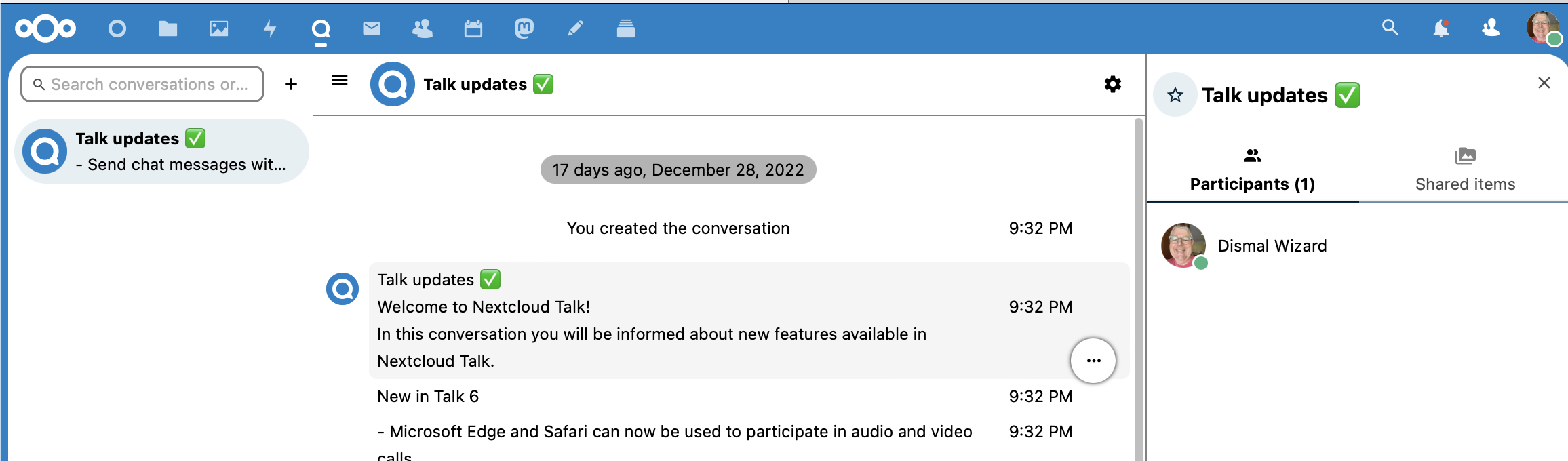
Task: Toggle favorite star for Talk updates
Action: click(1175, 95)
